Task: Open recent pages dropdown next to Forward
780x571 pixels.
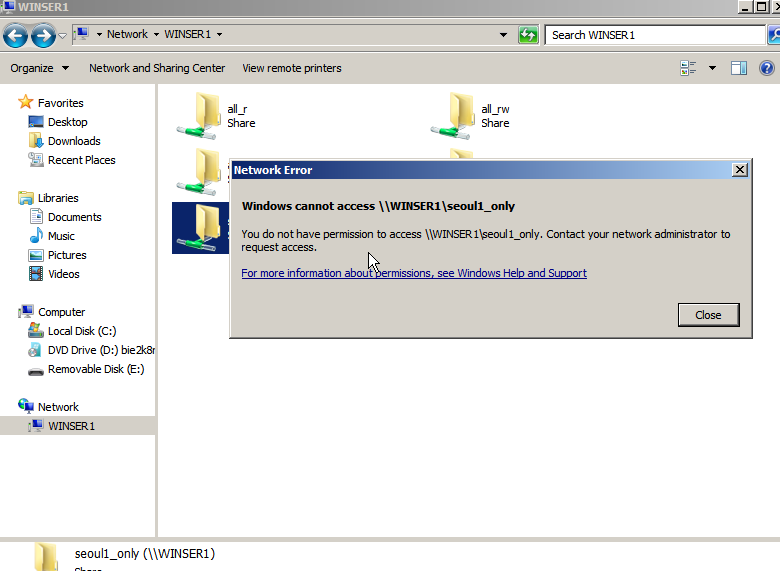Action: click(63, 35)
